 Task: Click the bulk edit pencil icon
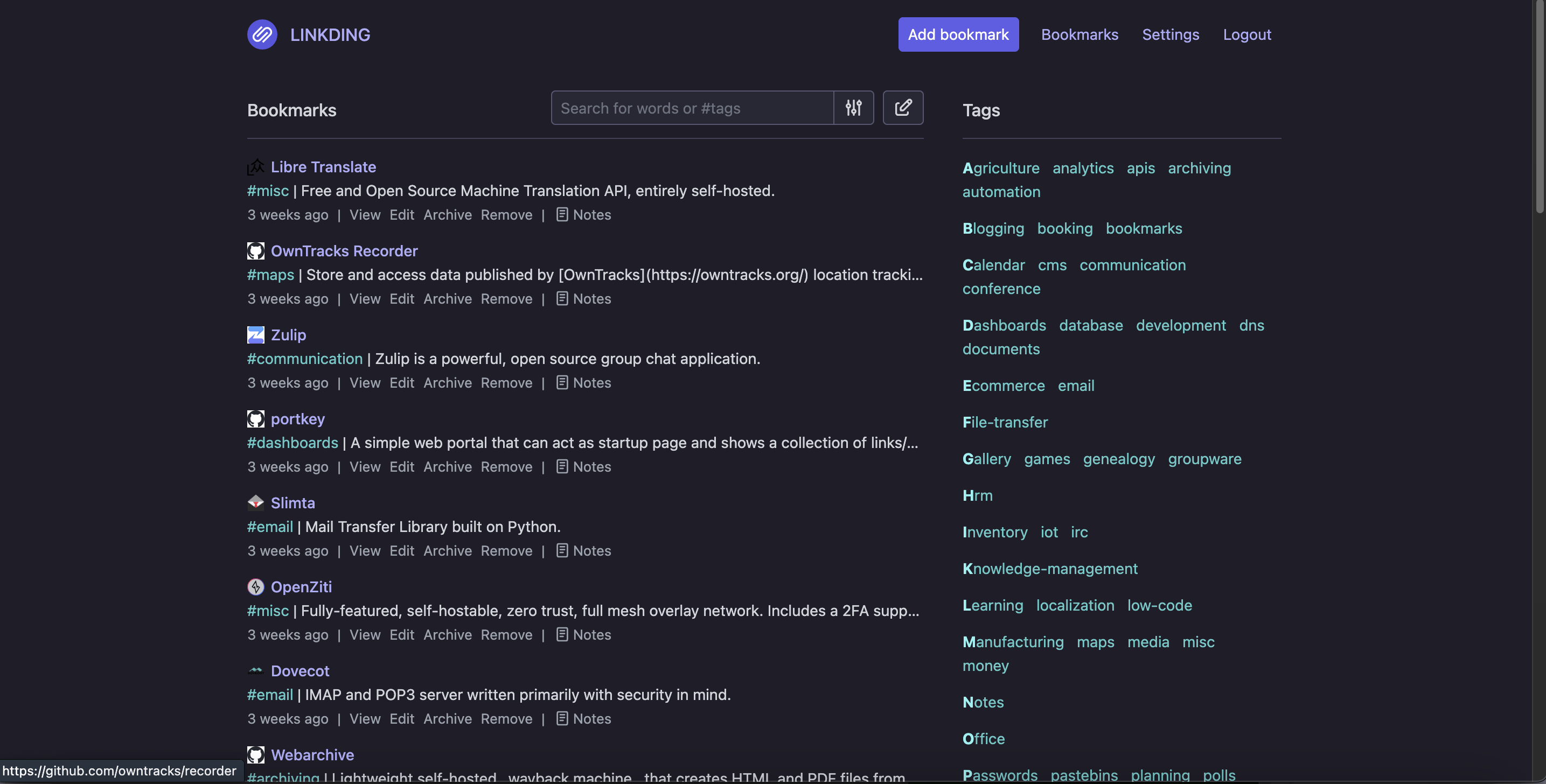click(x=903, y=108)
